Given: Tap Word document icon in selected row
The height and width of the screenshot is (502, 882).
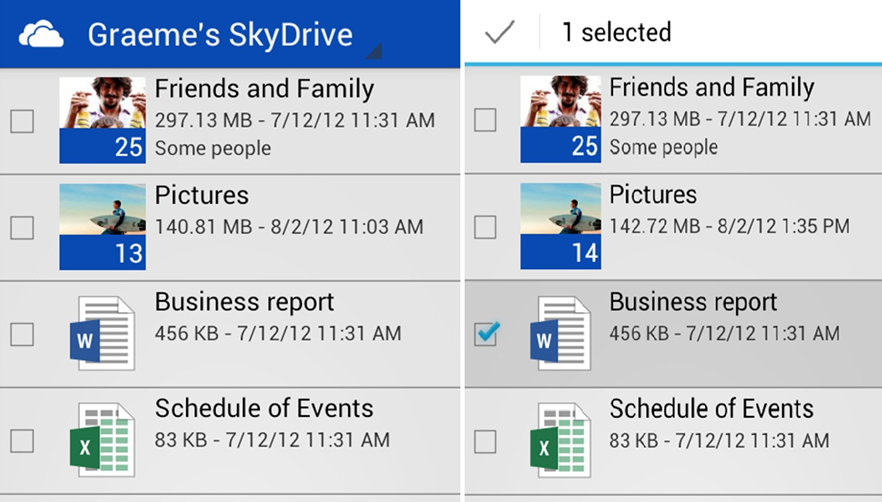Looking at the screenshot, I should [560, 333].
